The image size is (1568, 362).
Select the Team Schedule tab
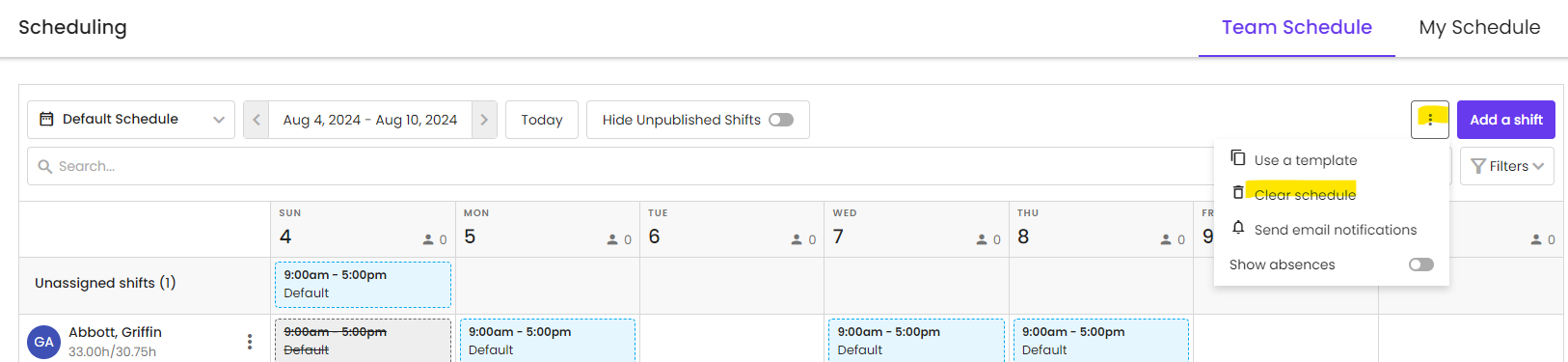coord(1297,27)
